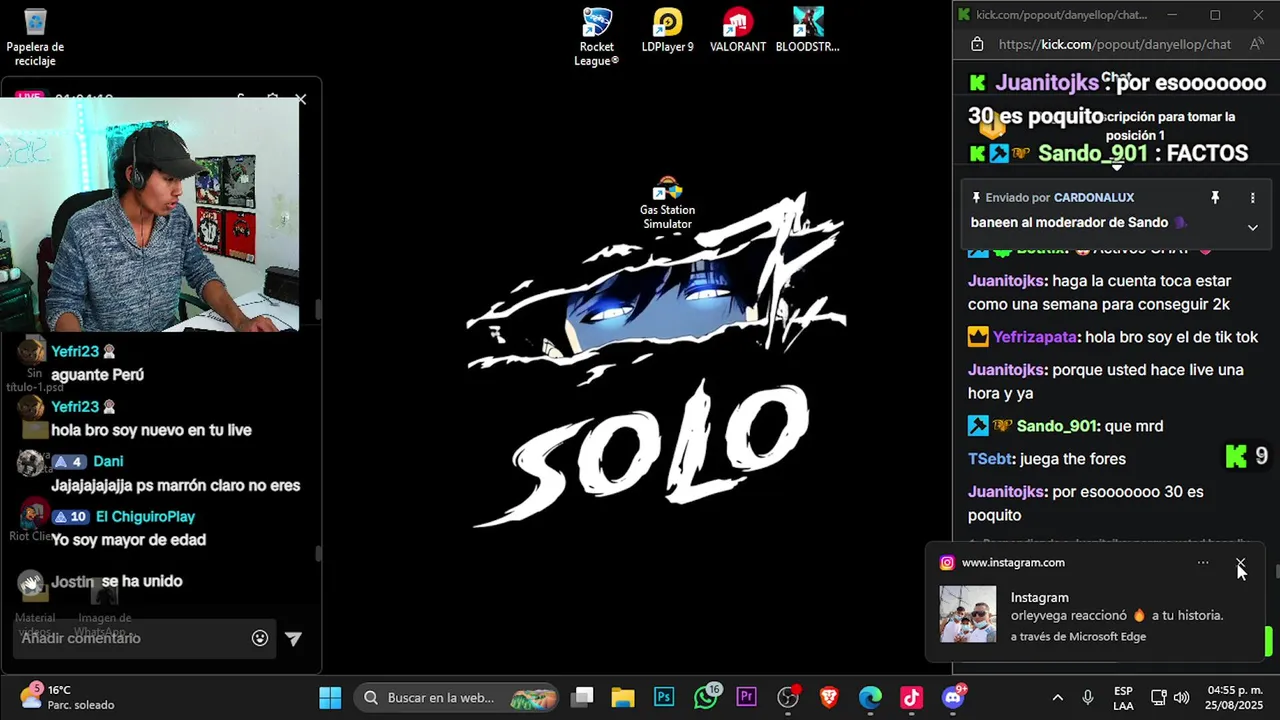Close the TikTok live overlay window
Screen dimensions: 1280x720
(300, 99)
